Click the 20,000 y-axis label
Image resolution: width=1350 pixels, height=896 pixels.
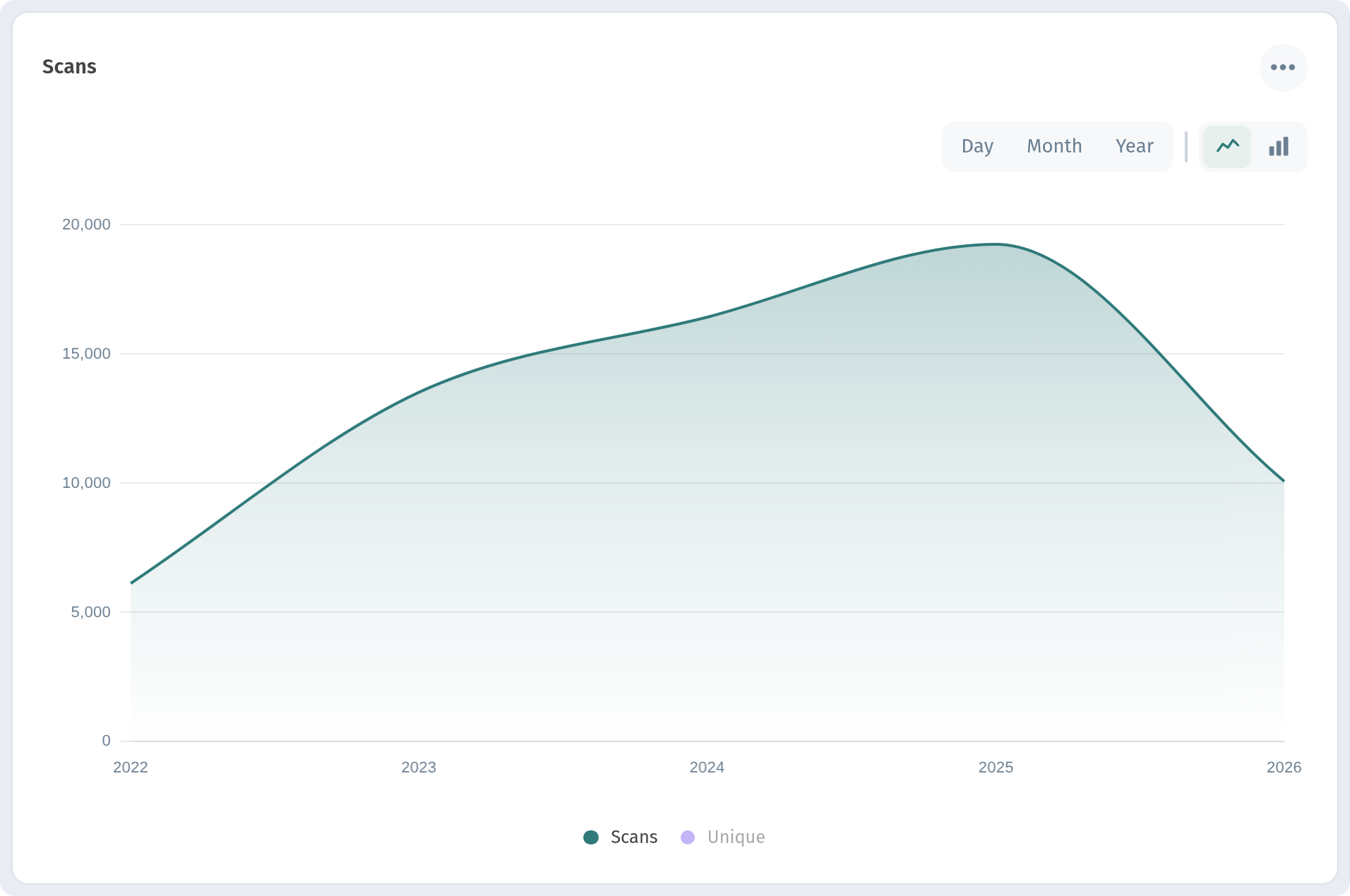point(86,225)
